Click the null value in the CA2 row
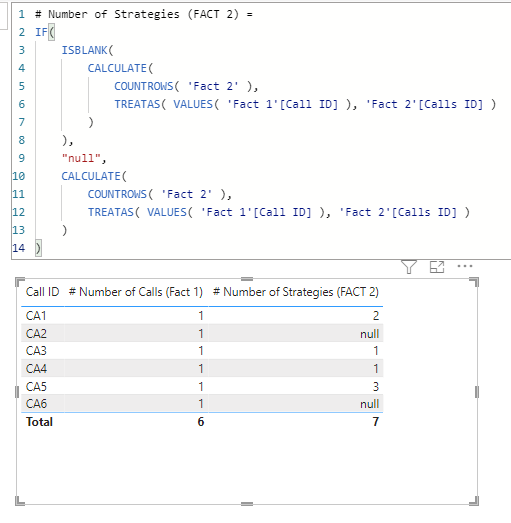This screenshot has width=511, height=523. (x=370, y=334)
